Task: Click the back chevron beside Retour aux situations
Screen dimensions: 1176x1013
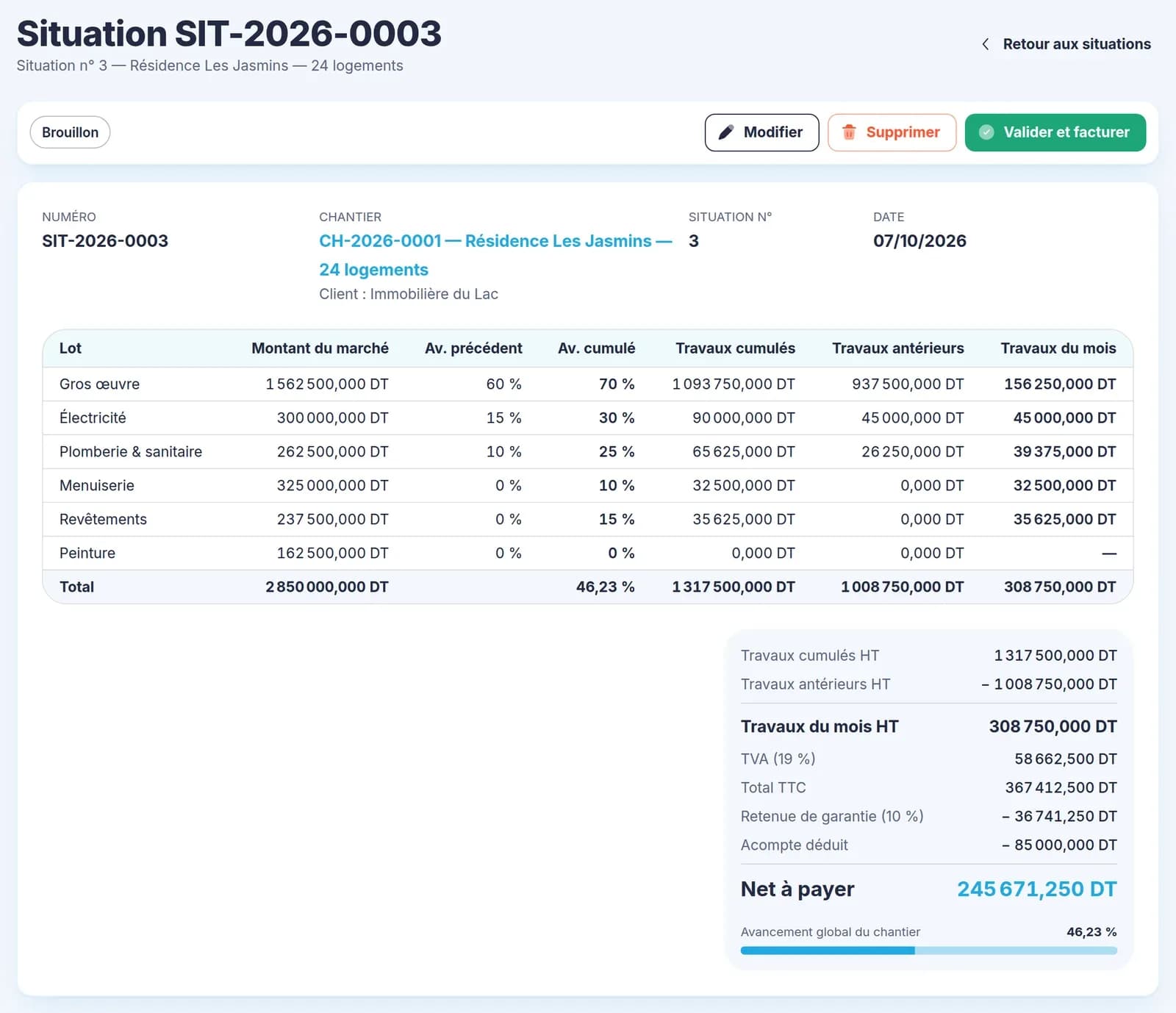Action: pyautogui.click(x=985, y=44)
